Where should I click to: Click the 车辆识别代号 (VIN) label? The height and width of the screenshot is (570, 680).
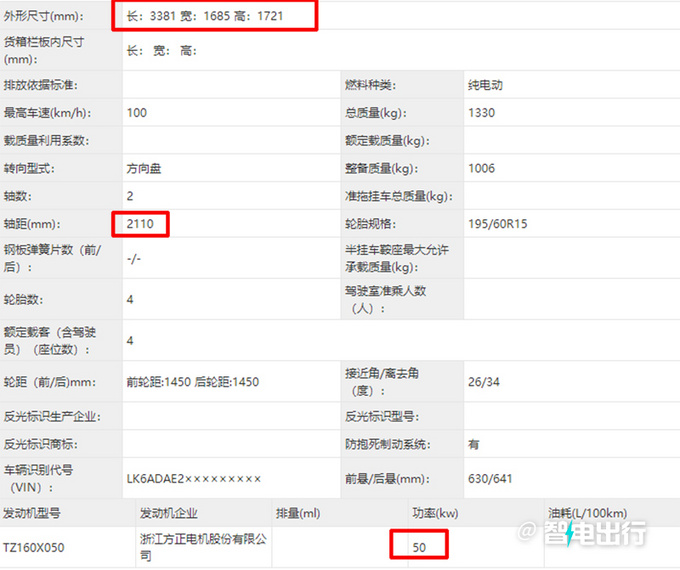38,478
